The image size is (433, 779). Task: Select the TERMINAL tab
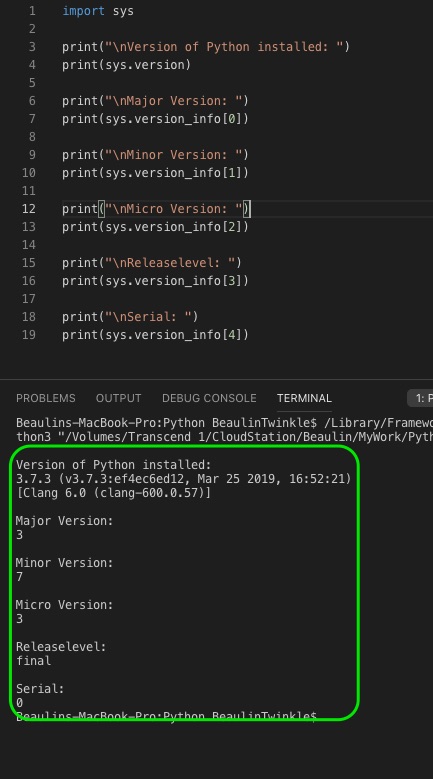click(304, 398)
